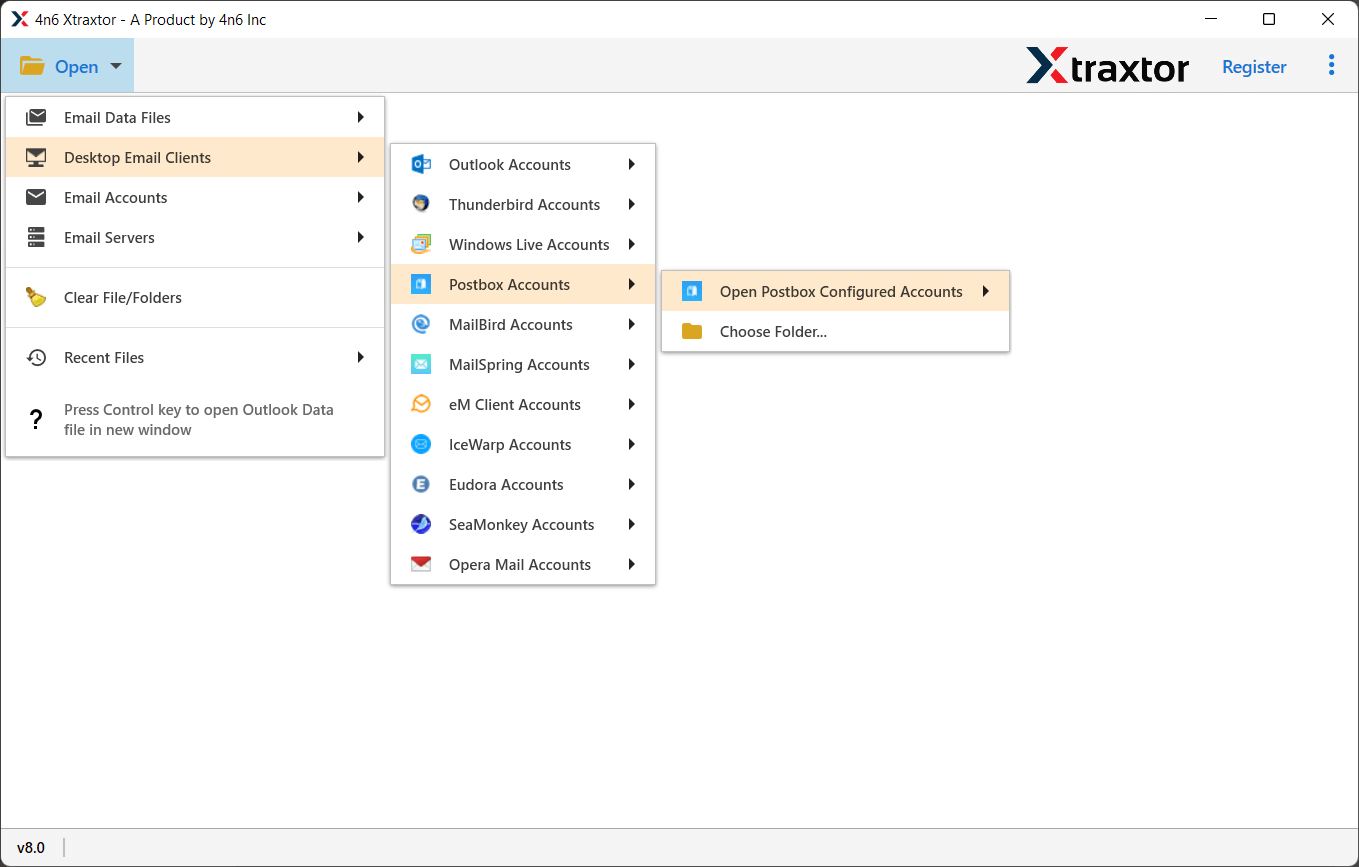This screenshot has width=1359, height=867.
Task: Click the Opera Mail Accounts icon
Action: [421, 564]
